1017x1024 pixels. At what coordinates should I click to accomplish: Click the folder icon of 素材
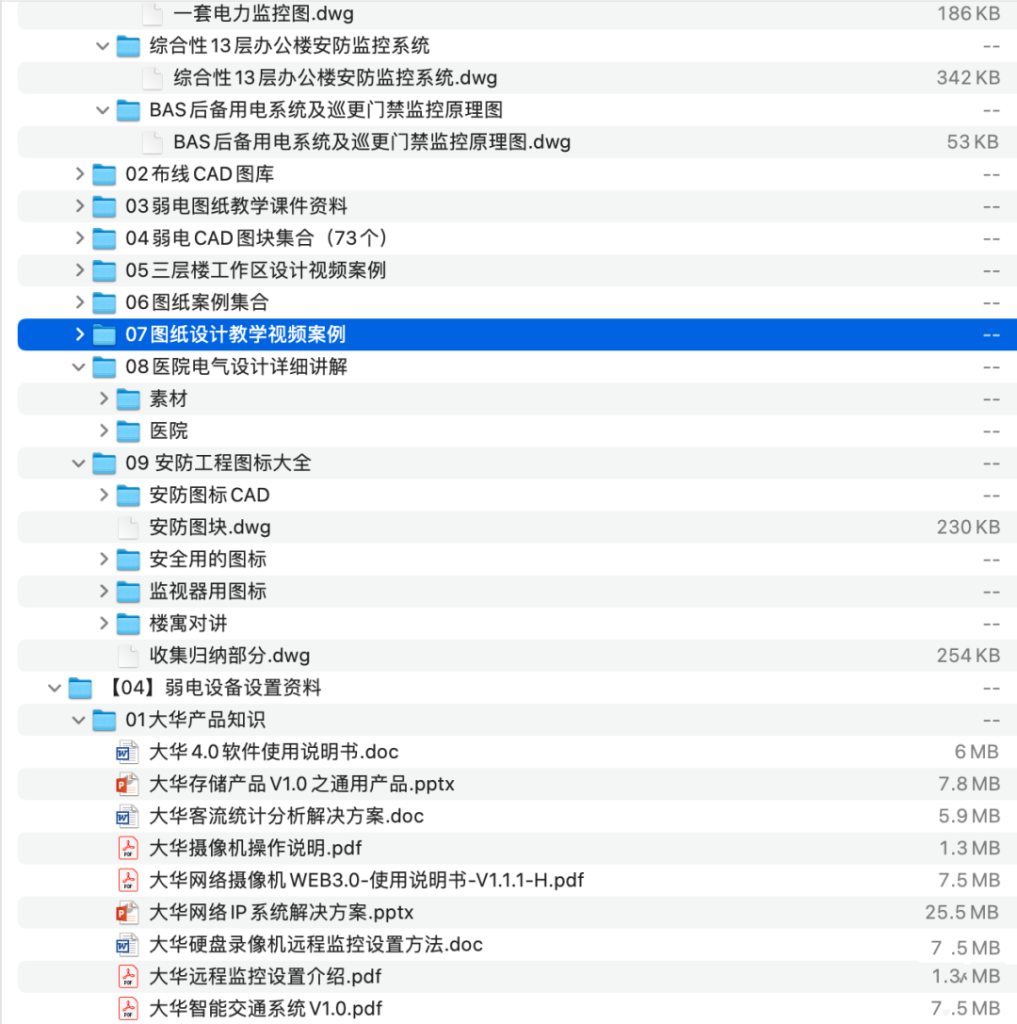(127, 398)
